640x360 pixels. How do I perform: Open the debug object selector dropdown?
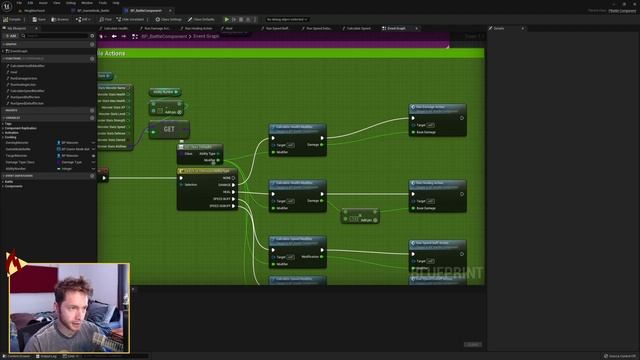click(x=287, y=19)
